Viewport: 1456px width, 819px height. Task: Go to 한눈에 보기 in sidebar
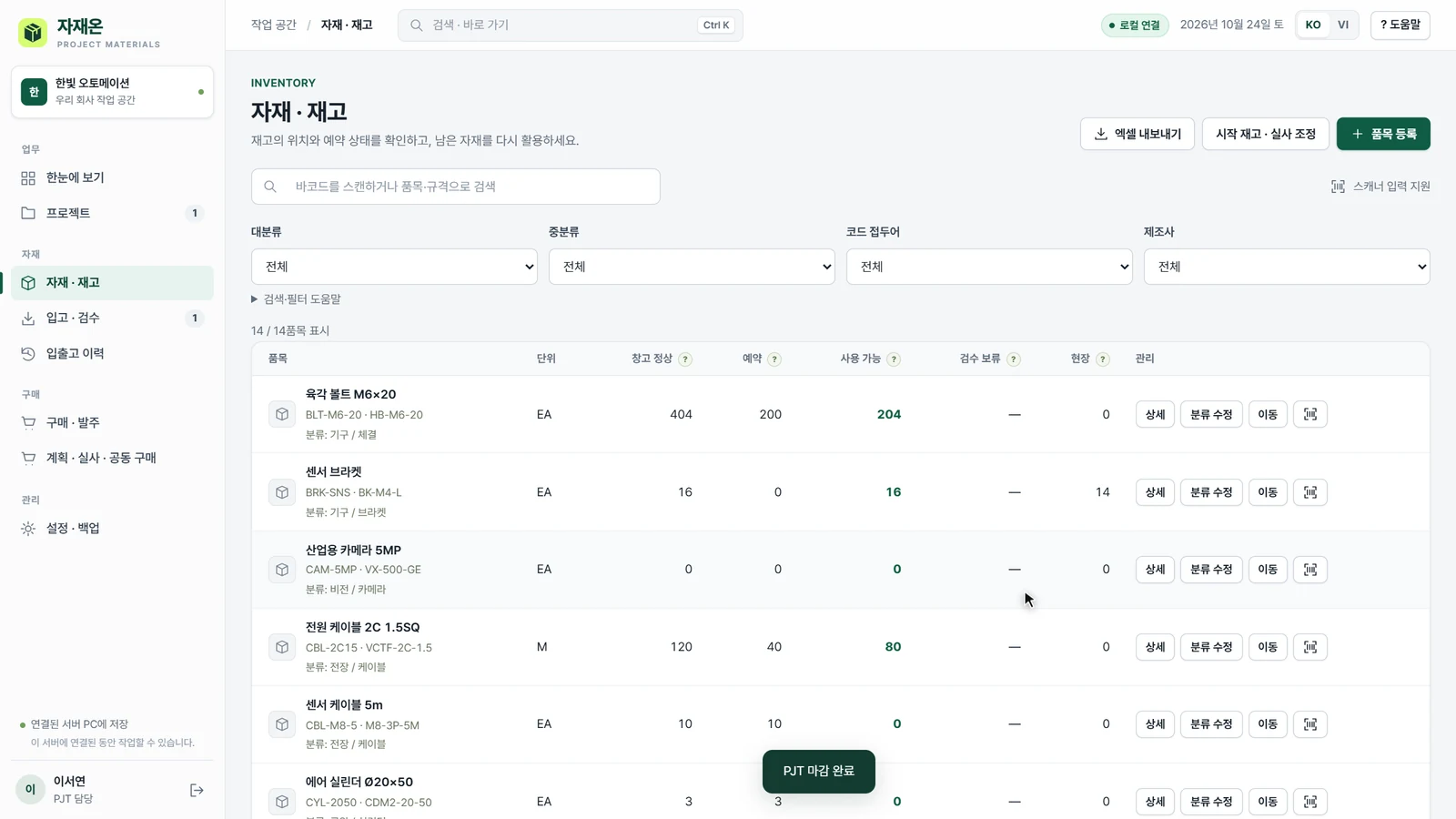click(112, 177)
